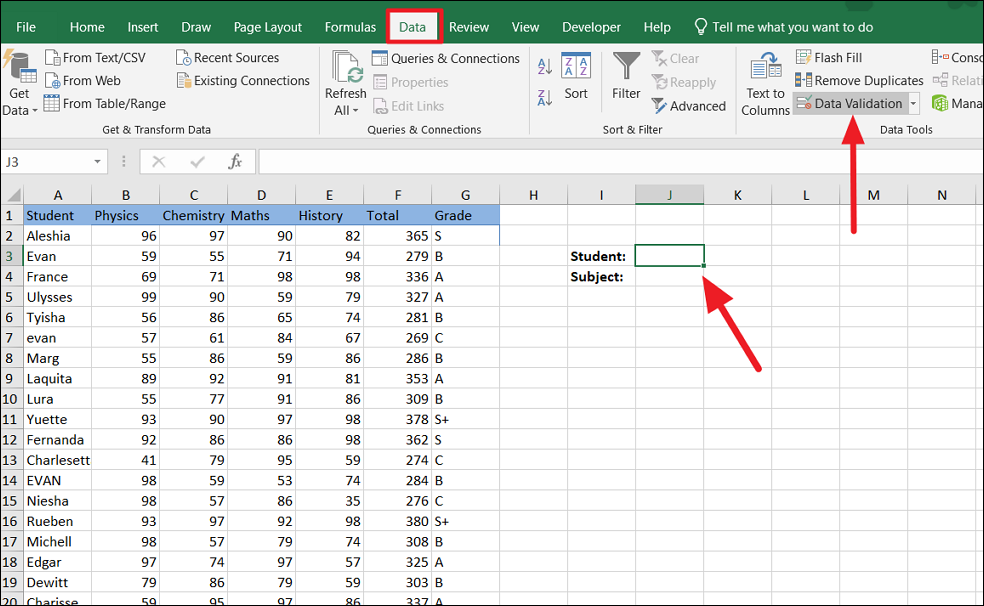Click the Insert Function fx icon
Image resolution: width=984 pixels, height=606 pixels.
click(x=235, y=162)
